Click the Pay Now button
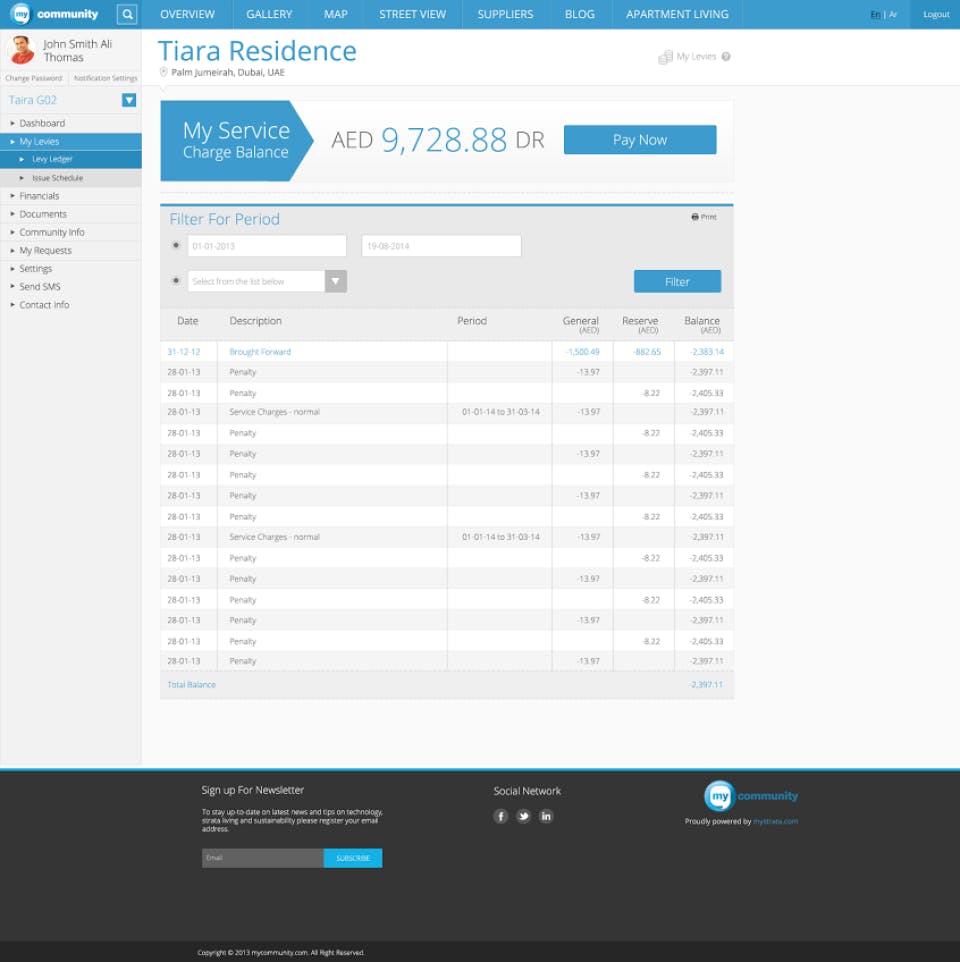960x962 pixels. point(640,140)
